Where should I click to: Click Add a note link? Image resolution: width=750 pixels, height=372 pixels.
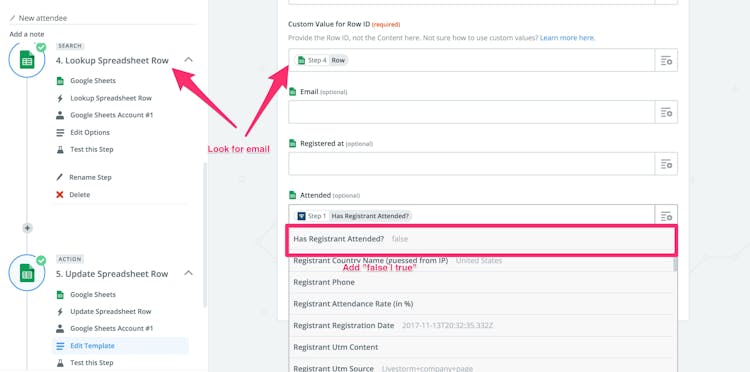click(27, 34)
